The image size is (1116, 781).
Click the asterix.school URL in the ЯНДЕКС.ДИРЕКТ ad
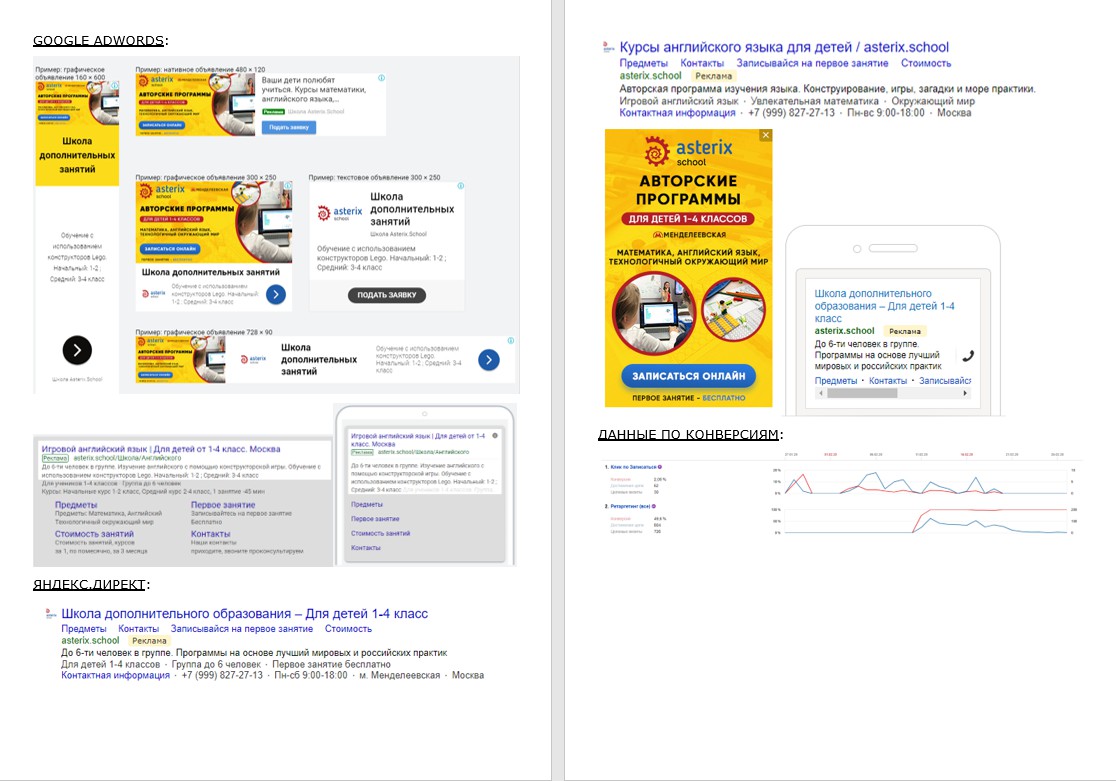pyautogui.click(x=90, y=640)
